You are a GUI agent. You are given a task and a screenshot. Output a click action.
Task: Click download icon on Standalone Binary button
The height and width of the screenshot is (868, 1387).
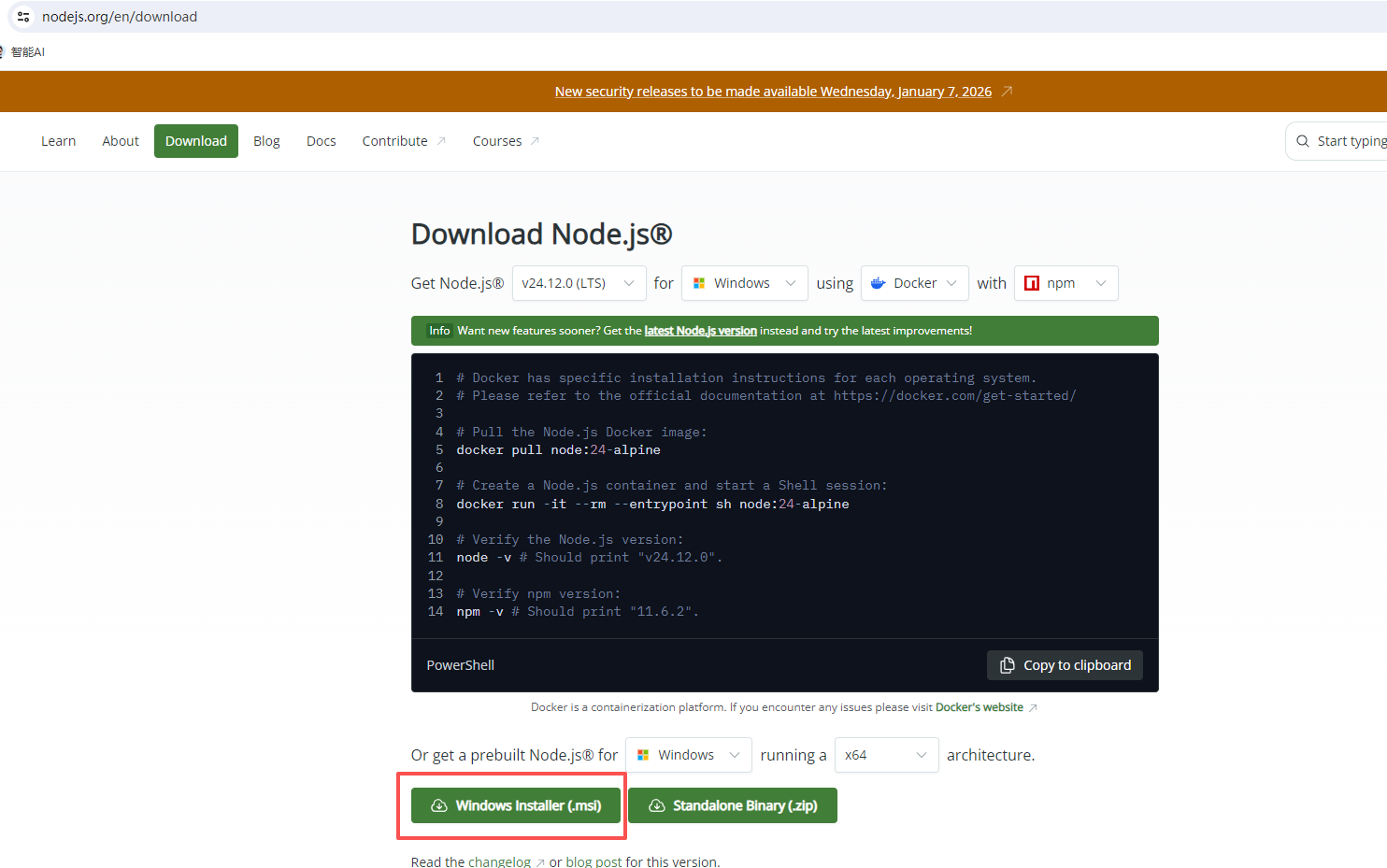click(657, 805)
